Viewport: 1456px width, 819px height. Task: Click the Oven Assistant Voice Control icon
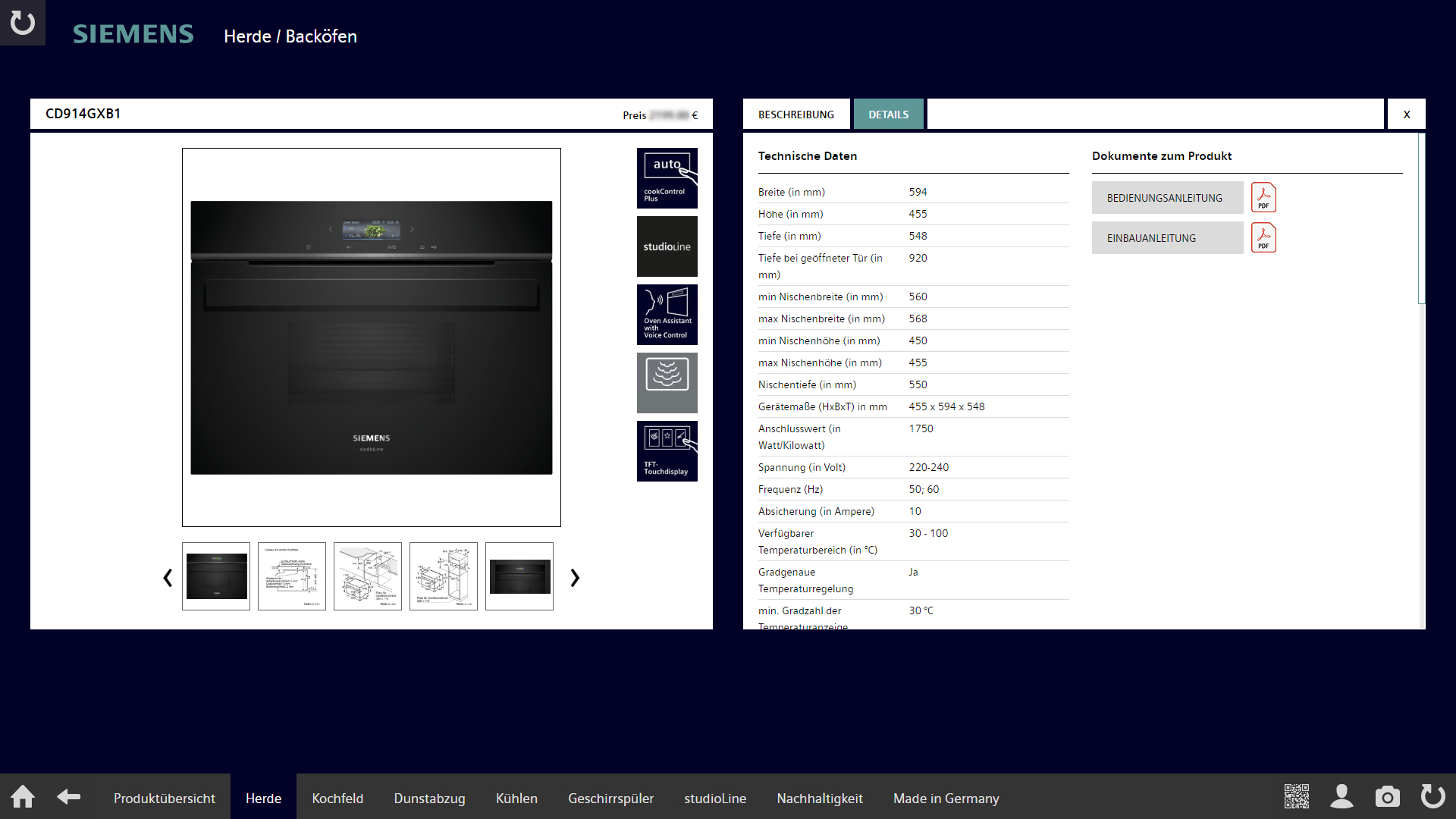(x=667, y=315)
